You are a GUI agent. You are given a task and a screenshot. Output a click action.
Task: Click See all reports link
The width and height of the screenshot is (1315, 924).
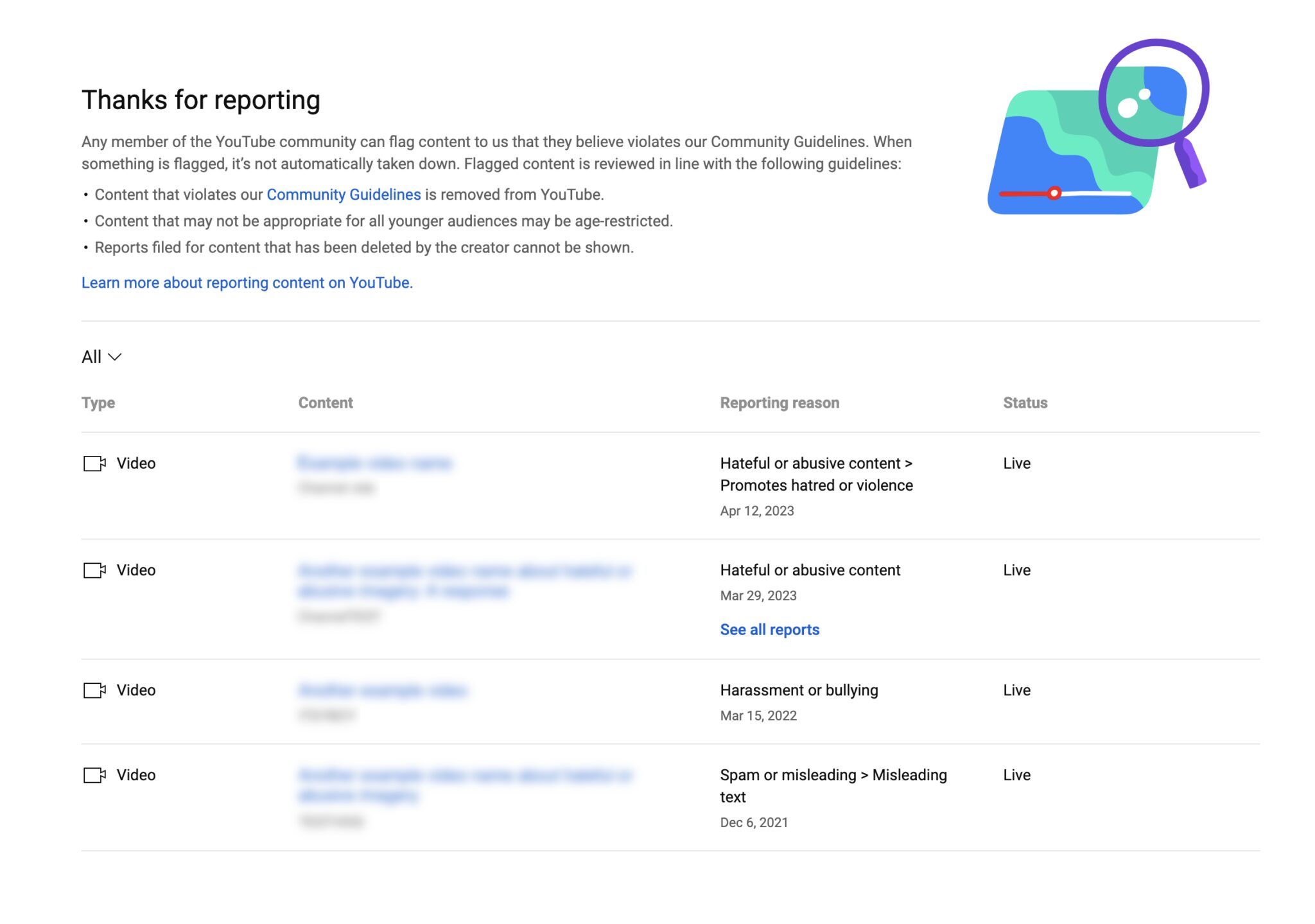click(769, 629)
